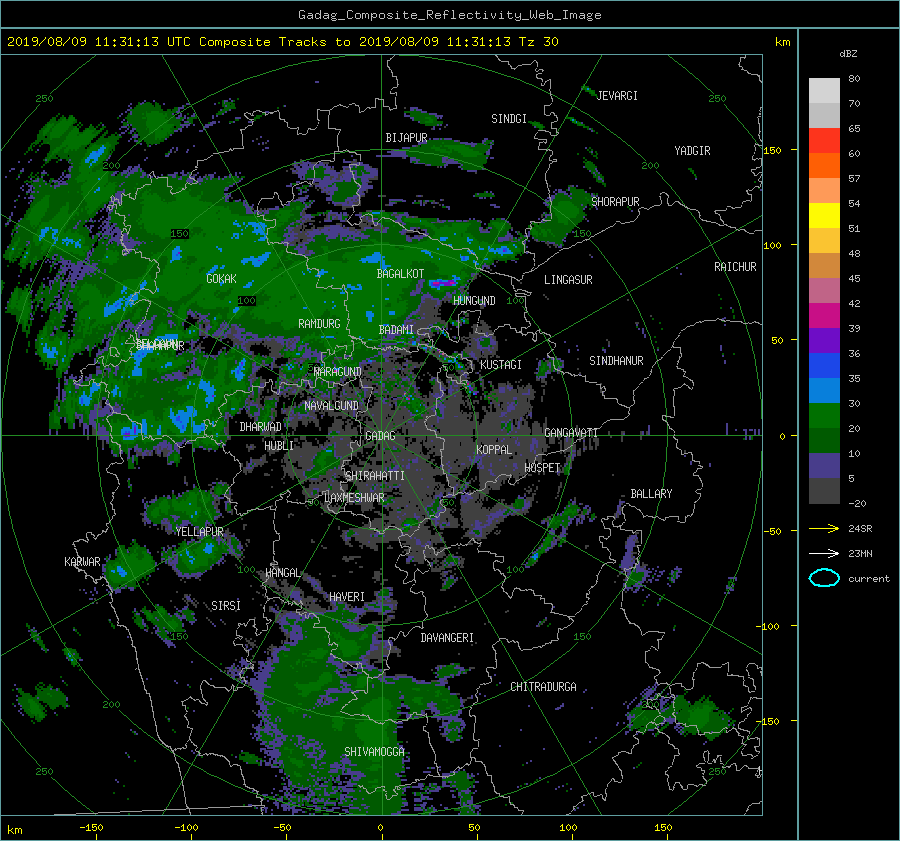
Task: Click the BIJAPUR city label
Action: tap(406, 138)
